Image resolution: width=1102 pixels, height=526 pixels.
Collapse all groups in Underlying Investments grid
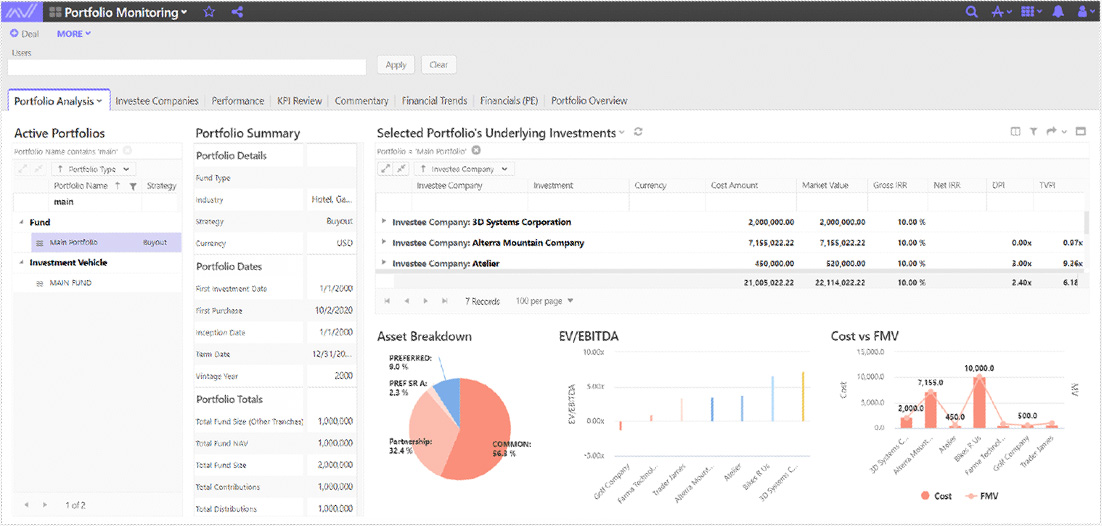[401, 169]
